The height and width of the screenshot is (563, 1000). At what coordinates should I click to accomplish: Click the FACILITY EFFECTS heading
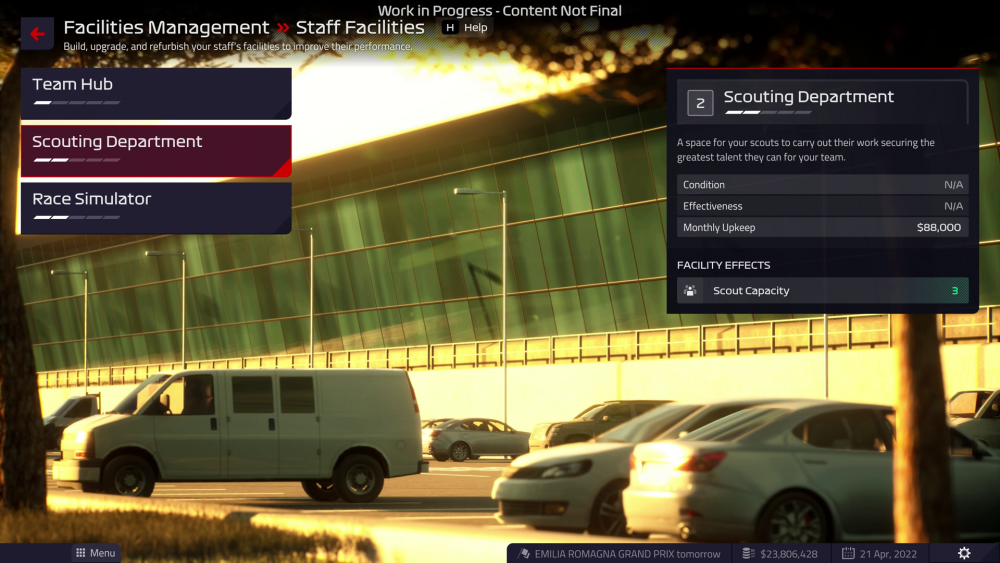(723, 265)
